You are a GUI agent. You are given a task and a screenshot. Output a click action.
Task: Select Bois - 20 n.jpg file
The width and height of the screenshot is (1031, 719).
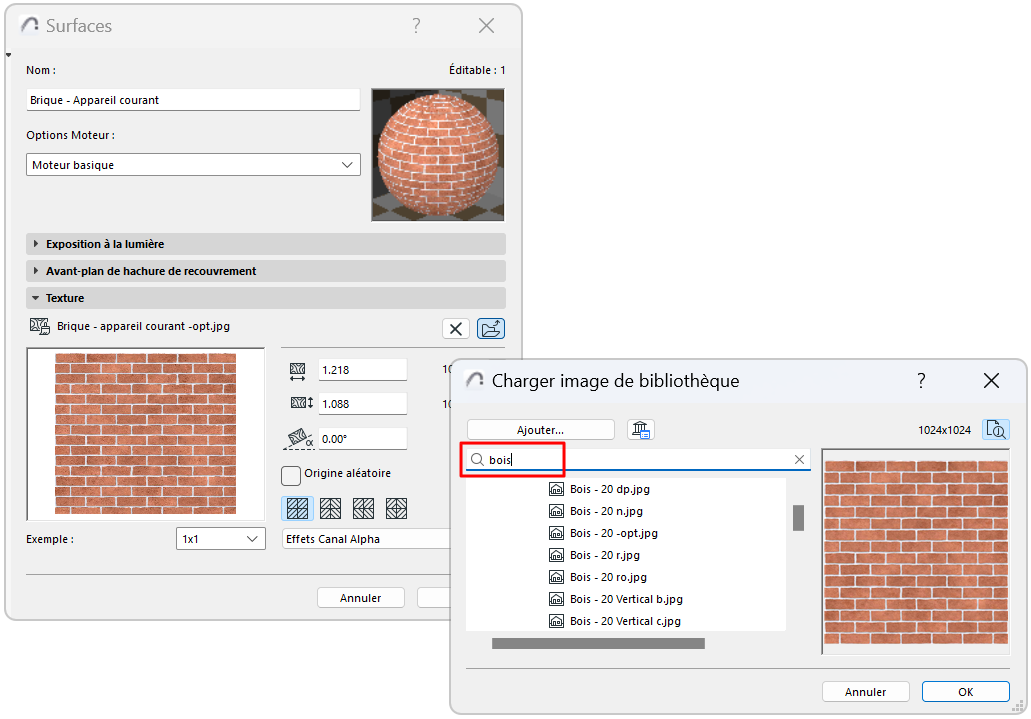pos(606,511)
